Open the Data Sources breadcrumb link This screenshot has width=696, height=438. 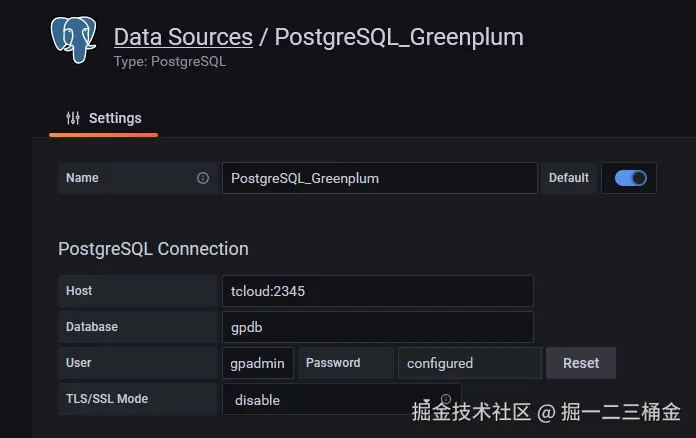pos(183,37)
